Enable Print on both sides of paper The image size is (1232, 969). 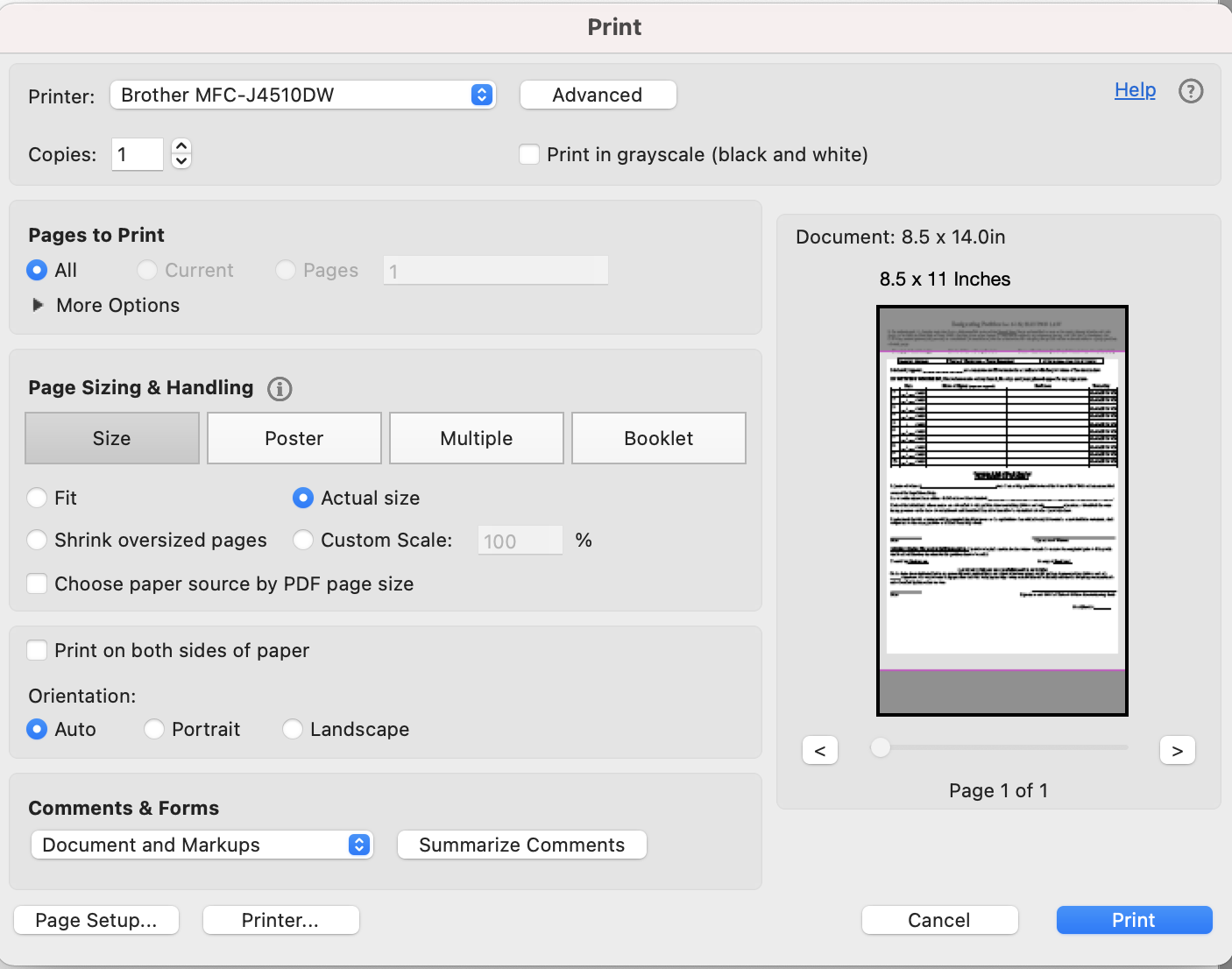point(37,650)
